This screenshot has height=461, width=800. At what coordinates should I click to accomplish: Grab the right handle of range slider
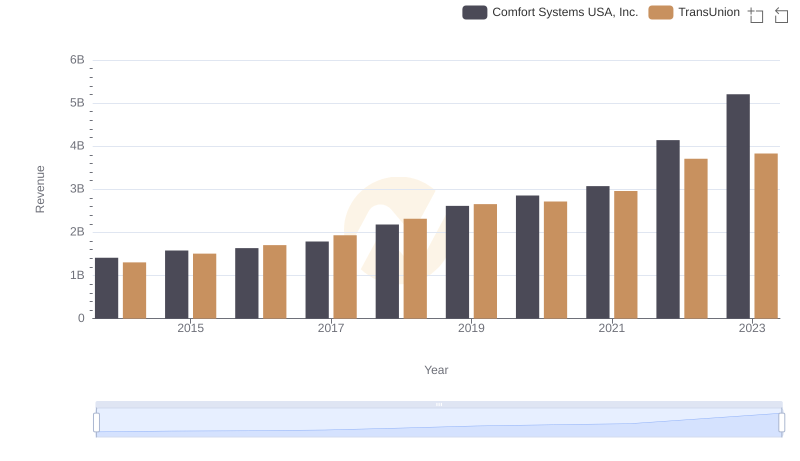pos(781,423)
